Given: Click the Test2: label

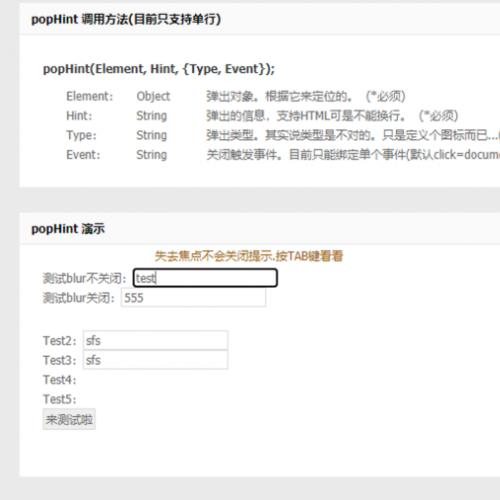Looking at the screenshot, I should click(60, 341).
